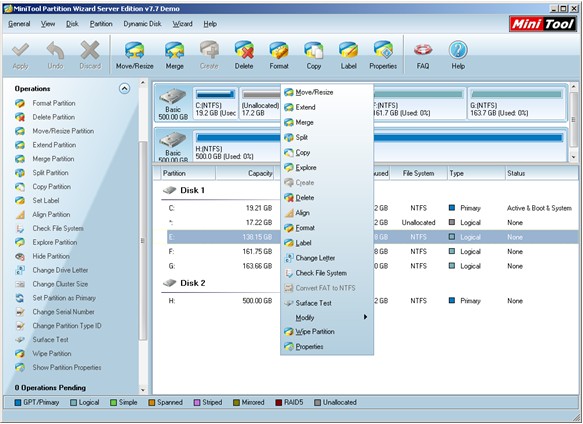This screenshot has width=583, height=424.
Task: Collapse the Operations panel chevron
Action: pyautogui.click(x=124, y=89)
